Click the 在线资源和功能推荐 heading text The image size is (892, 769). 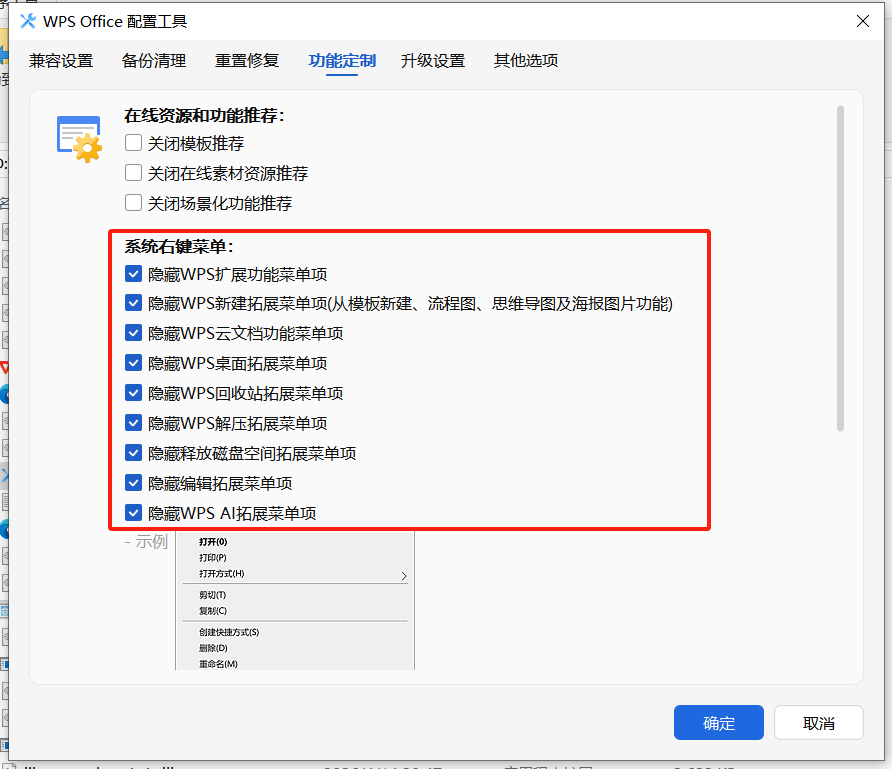coord(204,115)
